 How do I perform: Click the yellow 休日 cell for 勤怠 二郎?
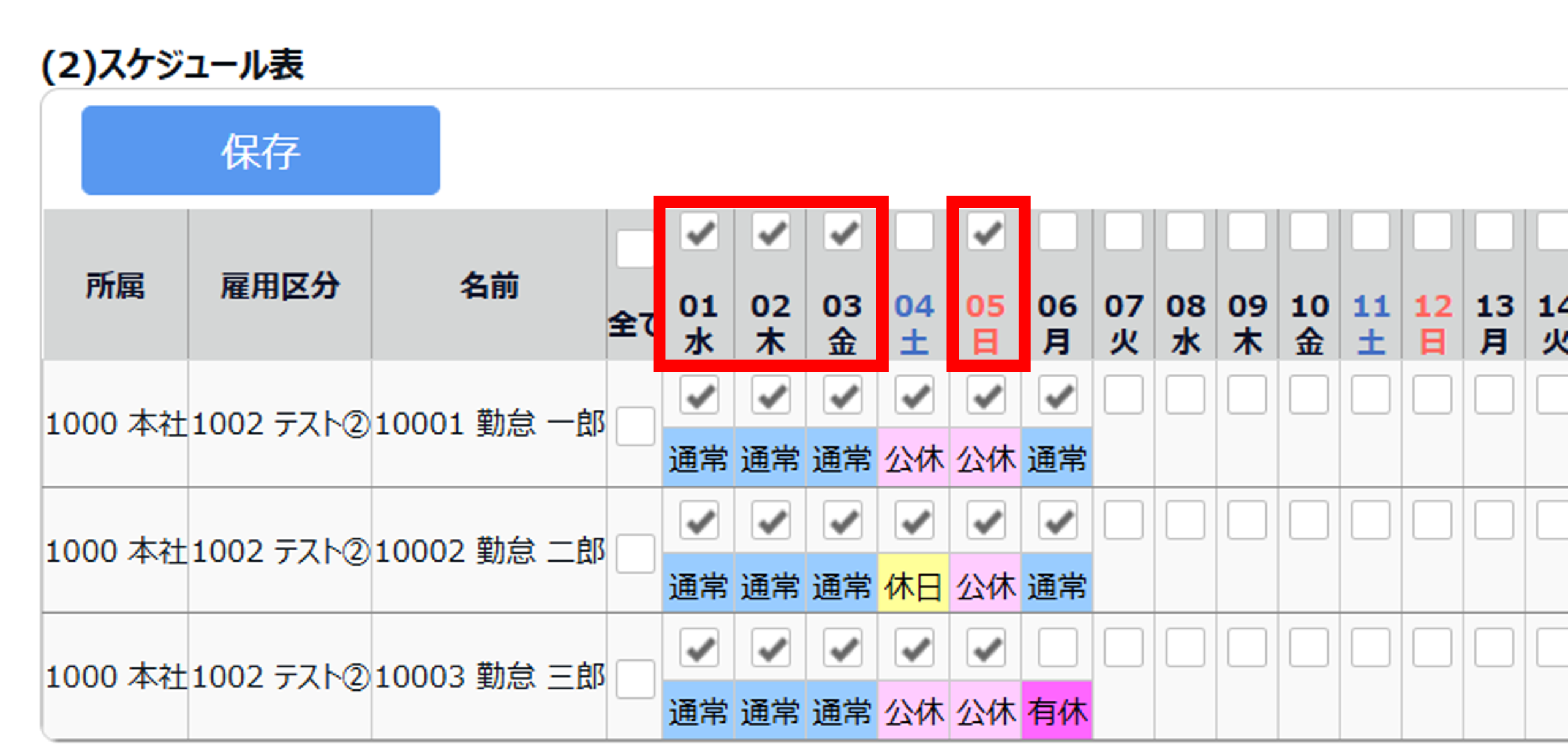[x=914, y=584]
